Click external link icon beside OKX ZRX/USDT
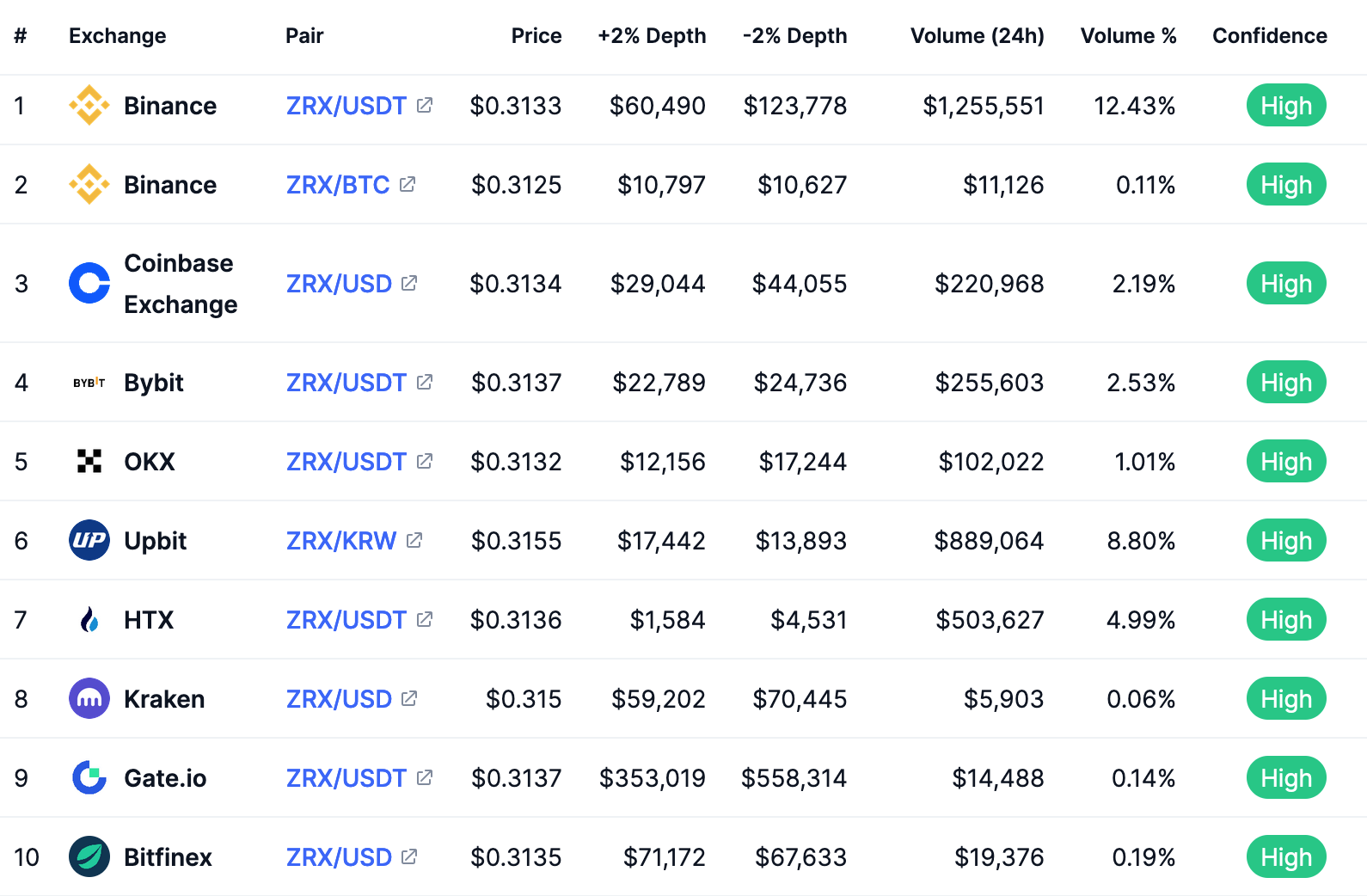Screen dimensions: 1367x896 pos(425,461)
